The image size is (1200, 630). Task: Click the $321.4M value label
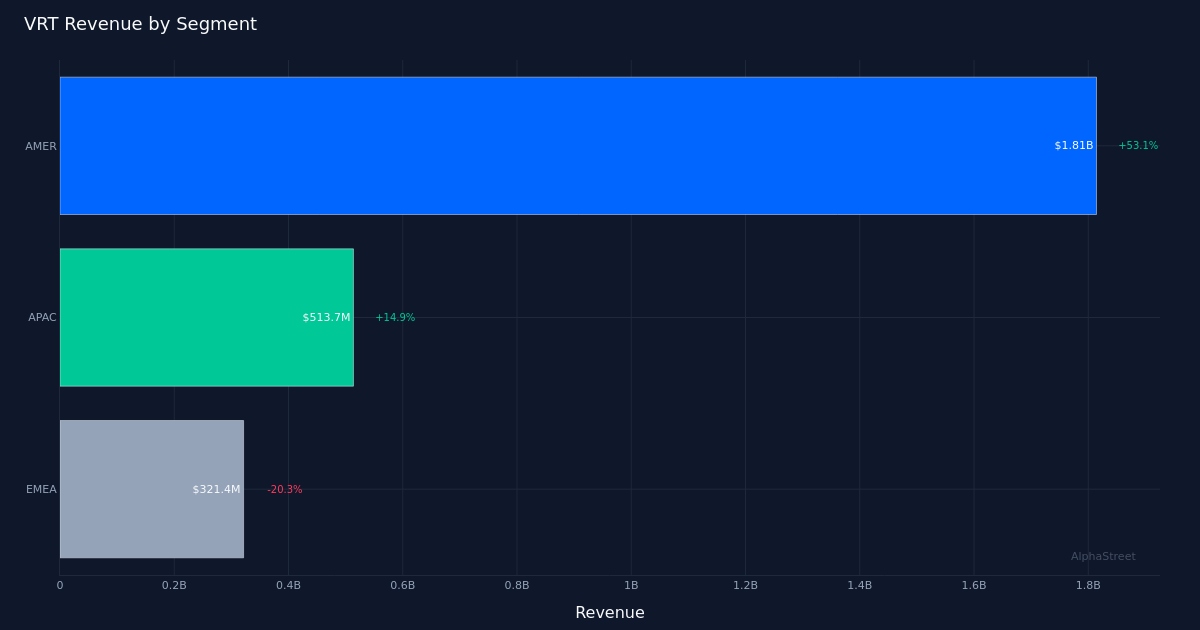click(x=217, y=489)
